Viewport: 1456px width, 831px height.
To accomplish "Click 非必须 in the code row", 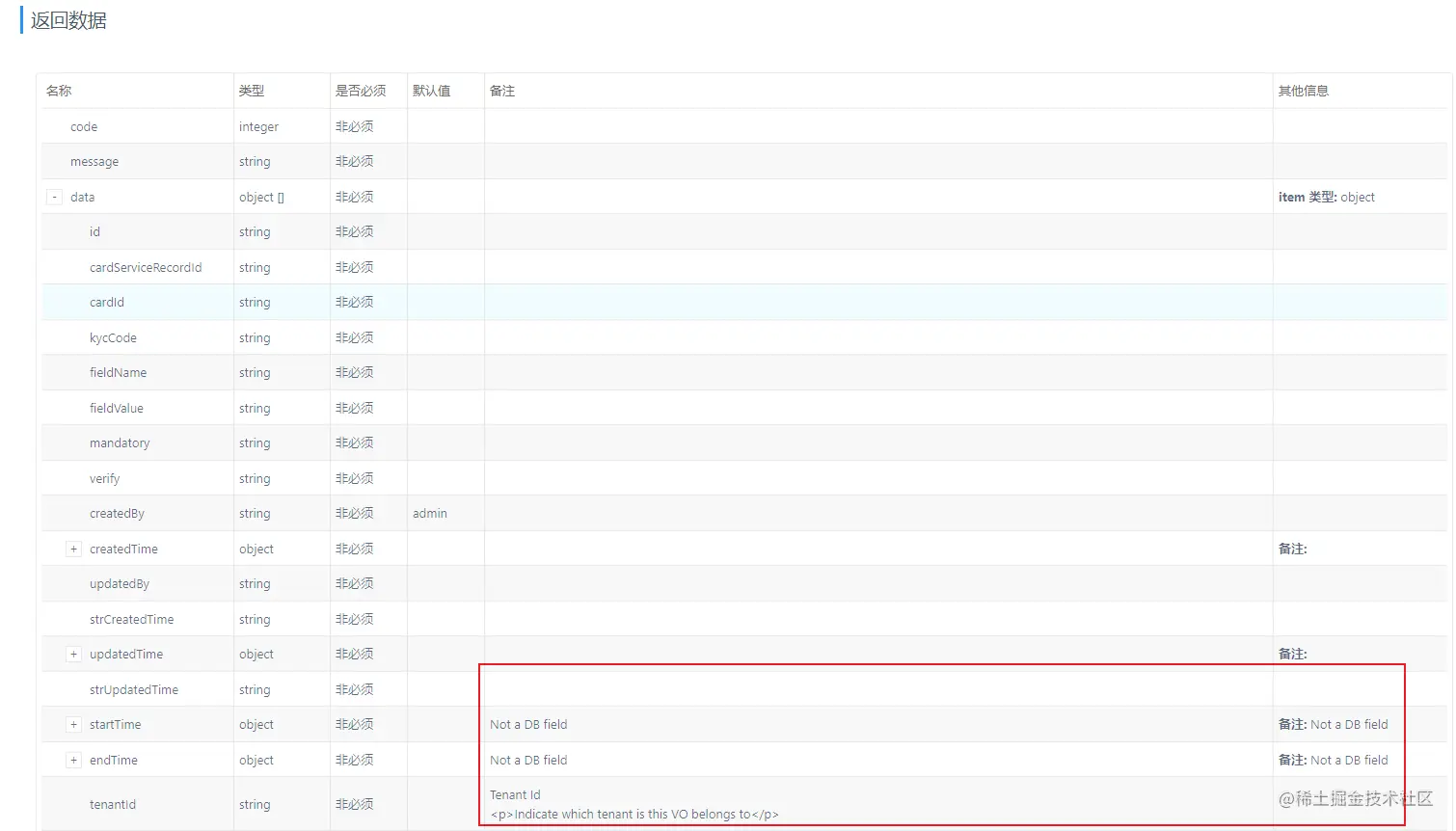I will (x=355, y=126).
